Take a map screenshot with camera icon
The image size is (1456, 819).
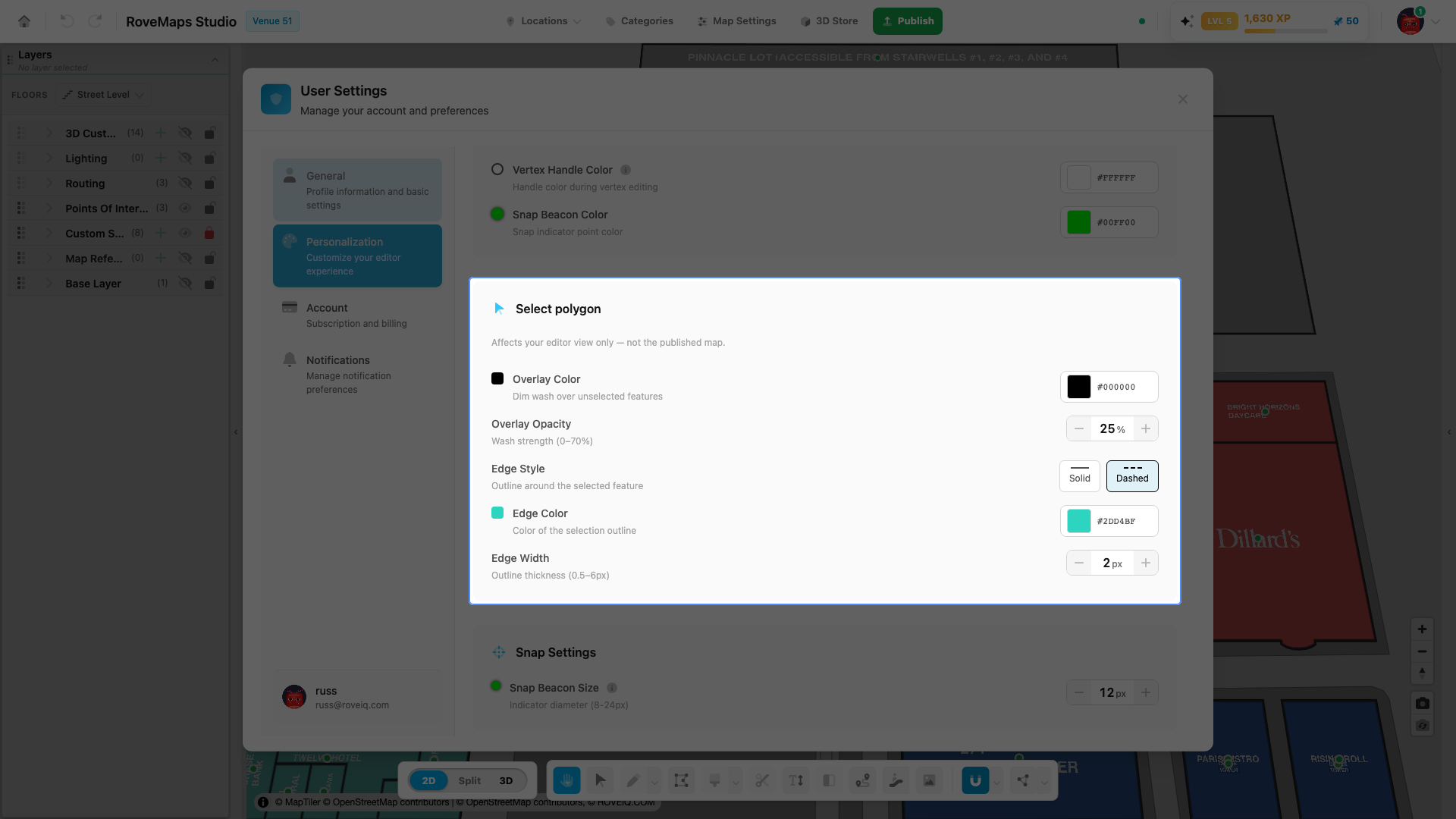pyautogui.click(x=1423, y=703)
